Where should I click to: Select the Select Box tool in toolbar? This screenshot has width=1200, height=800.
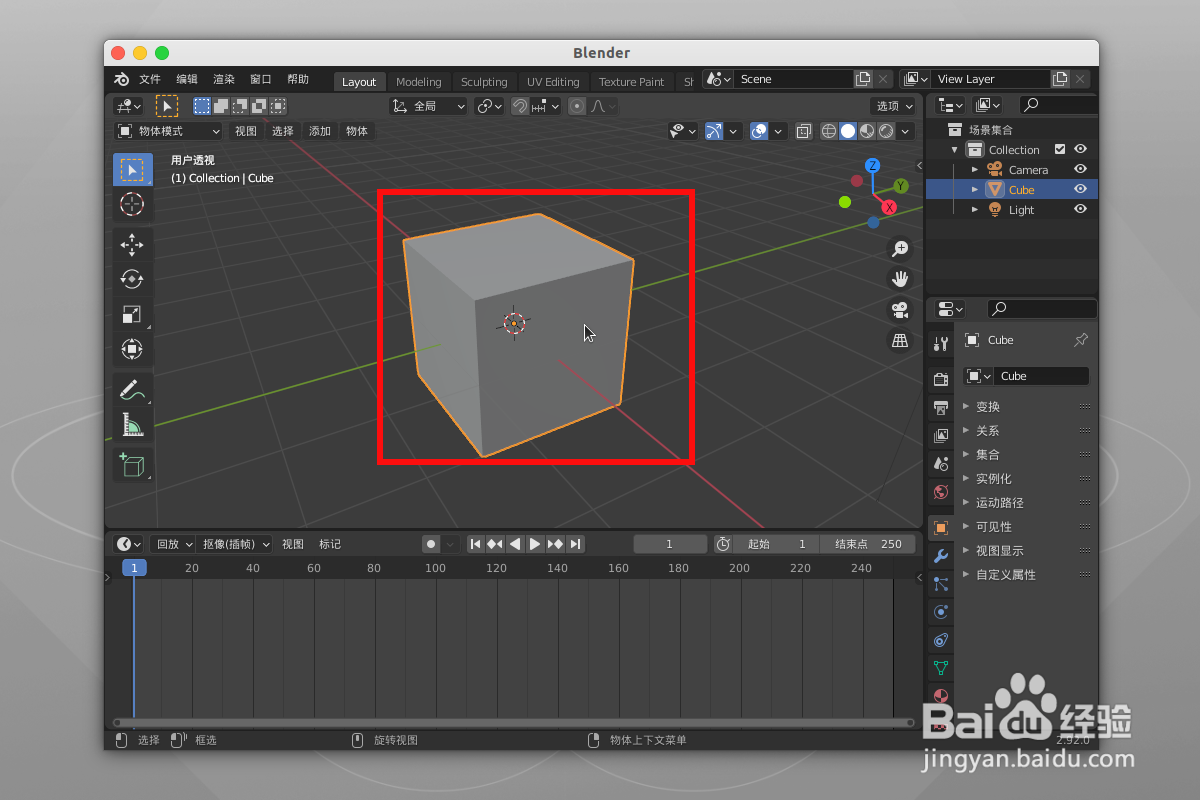[132, 169]
